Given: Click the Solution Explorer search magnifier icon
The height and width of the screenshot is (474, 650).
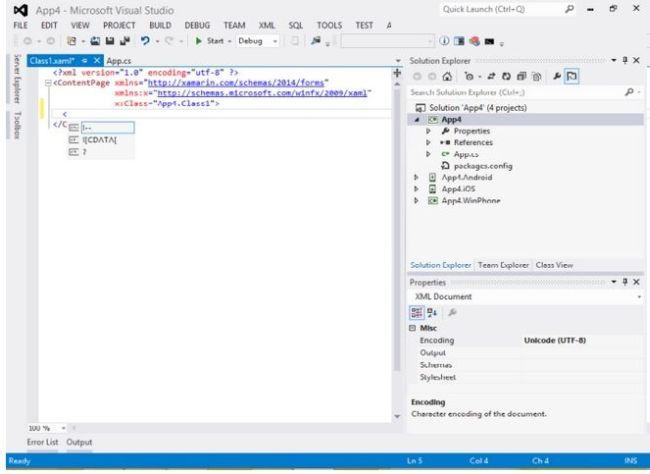Looking at the screenshot, I should tap(629, 92).
